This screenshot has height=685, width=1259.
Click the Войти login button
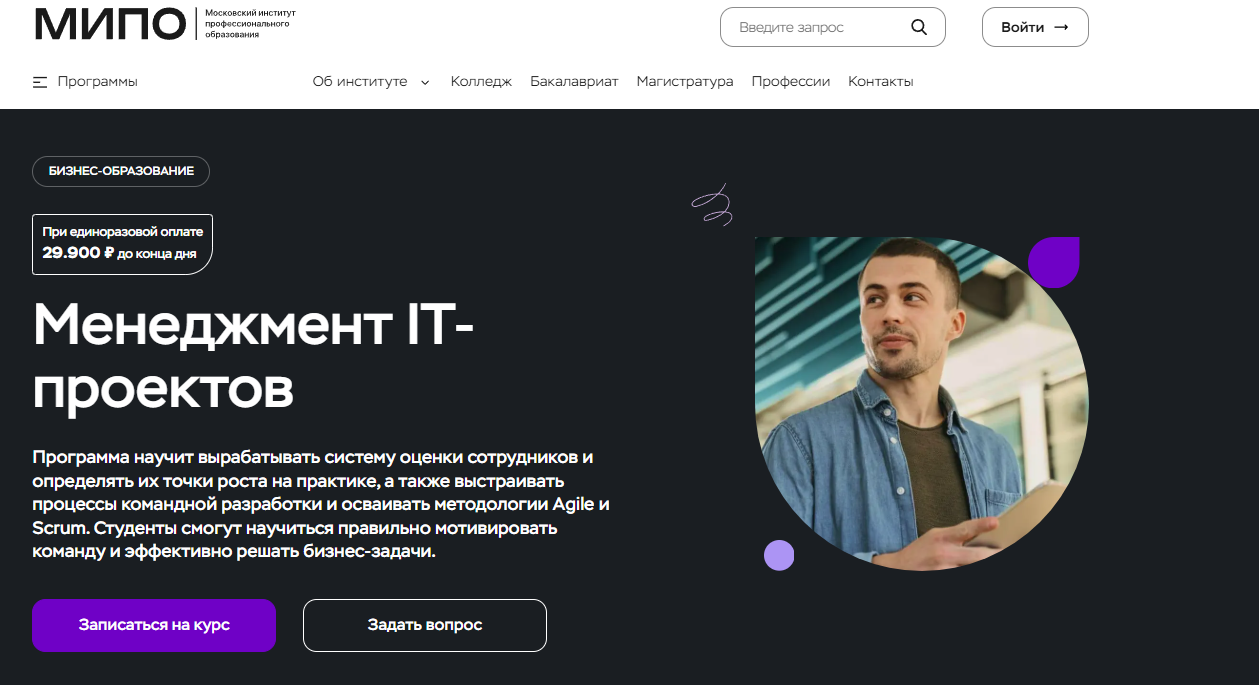coord(1035,27)
